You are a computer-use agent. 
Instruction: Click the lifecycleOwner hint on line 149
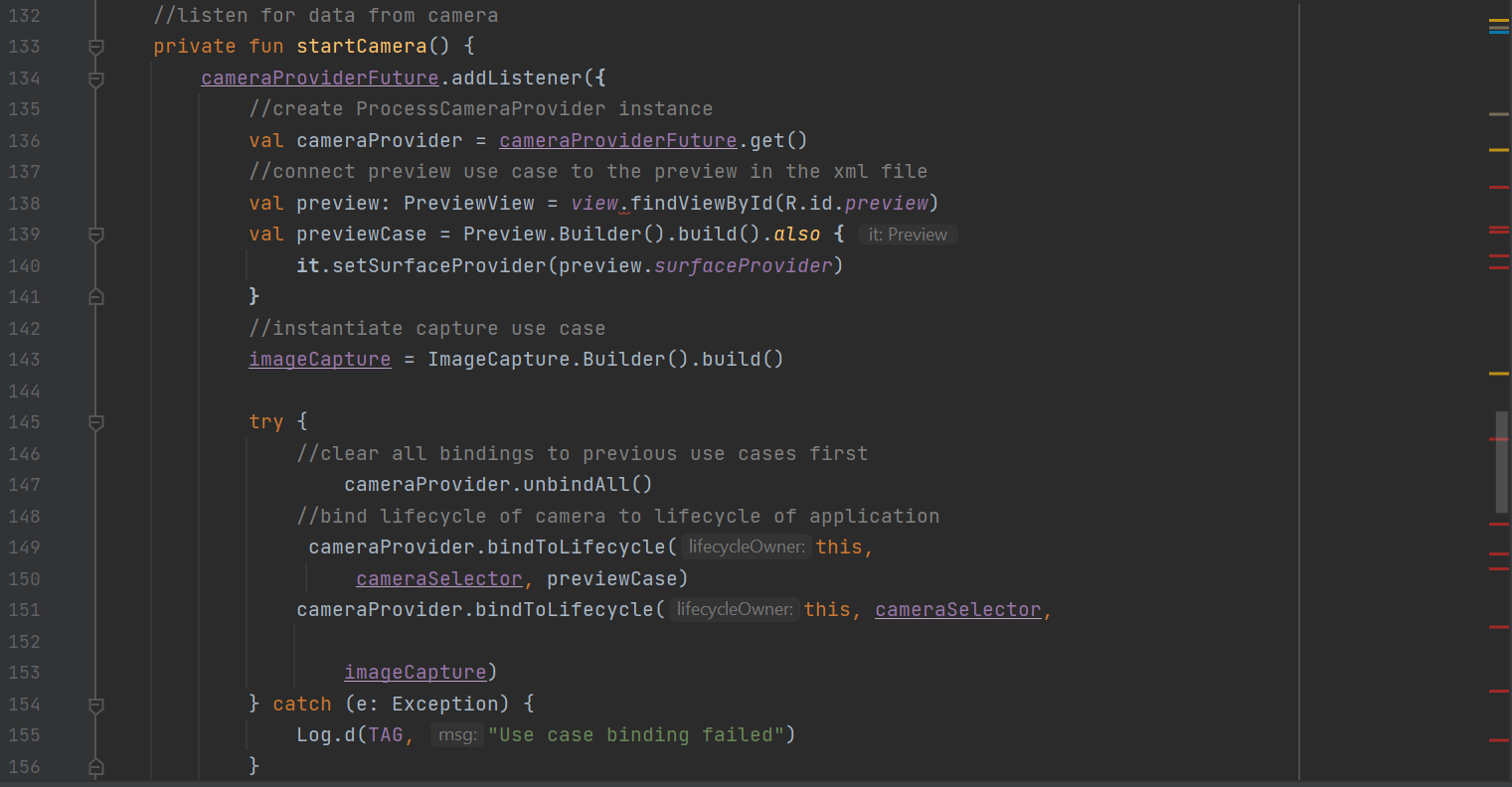coord(747,547)
